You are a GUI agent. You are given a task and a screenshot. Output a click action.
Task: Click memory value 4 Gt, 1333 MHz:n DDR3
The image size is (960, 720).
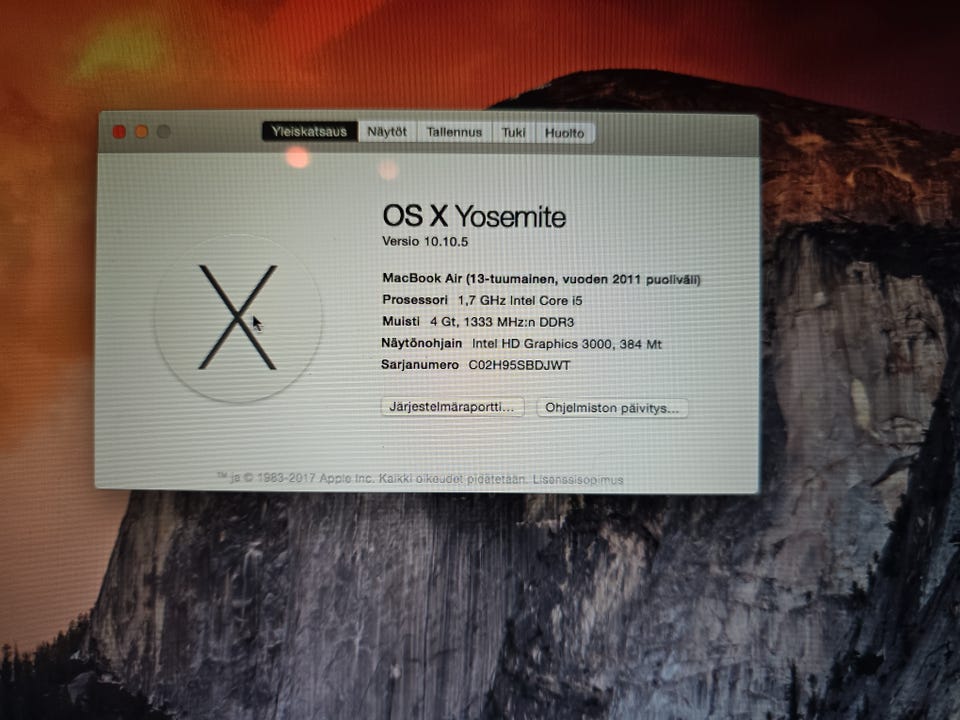pyautogui.click(x=502, y=322)
